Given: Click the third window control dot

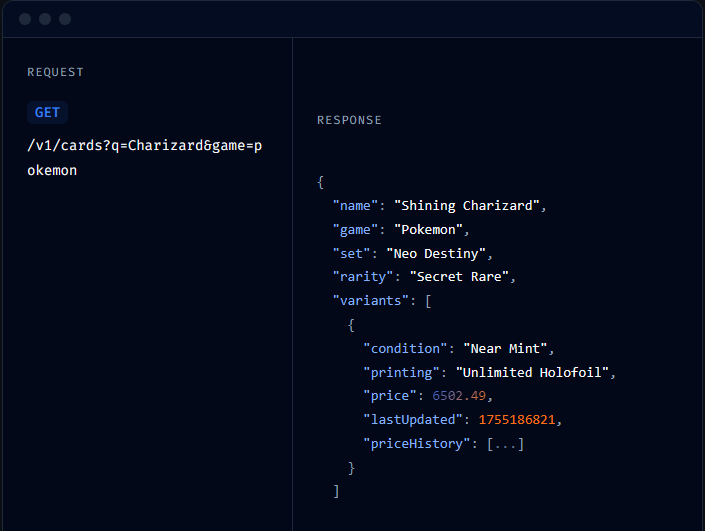Looking at the screenshot, I should [65, 19].
